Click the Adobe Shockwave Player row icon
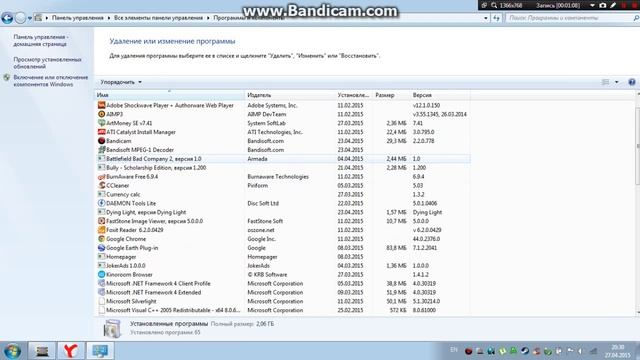 102,105
